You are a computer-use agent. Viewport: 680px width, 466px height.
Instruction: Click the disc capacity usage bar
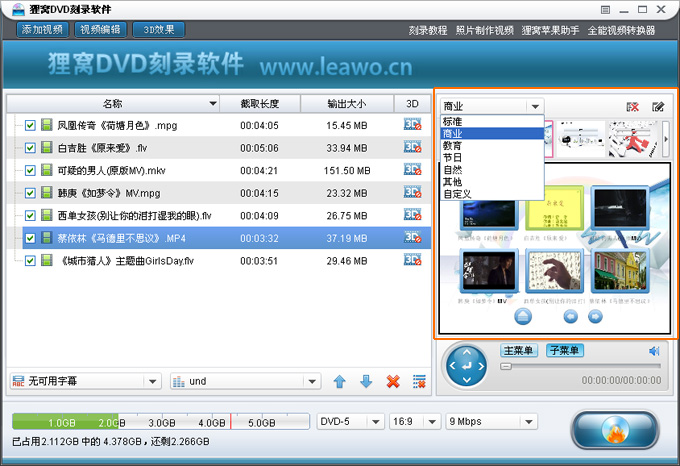point(161,421)
